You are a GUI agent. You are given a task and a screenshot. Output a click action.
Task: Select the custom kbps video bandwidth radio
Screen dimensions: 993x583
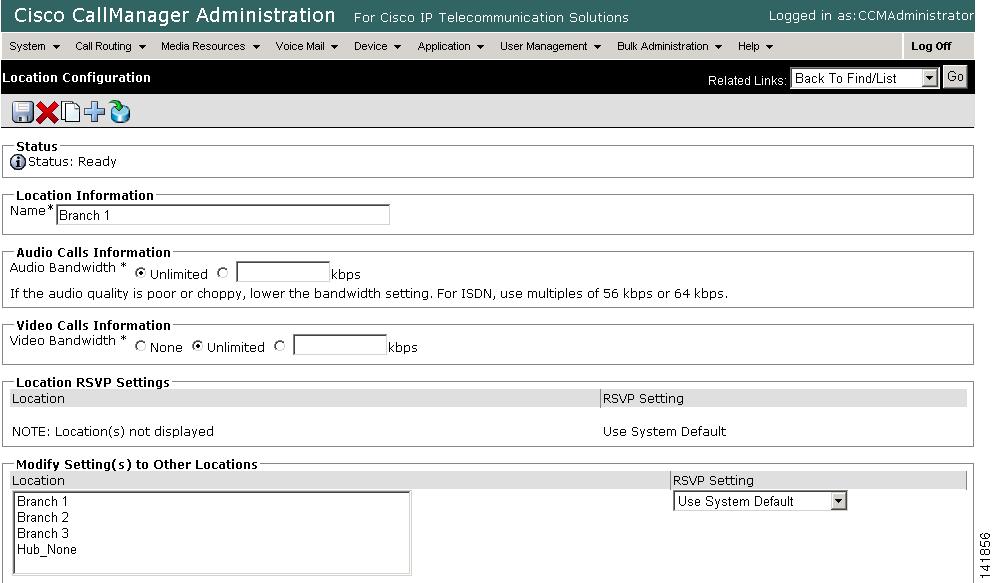[x=279, y=346]
